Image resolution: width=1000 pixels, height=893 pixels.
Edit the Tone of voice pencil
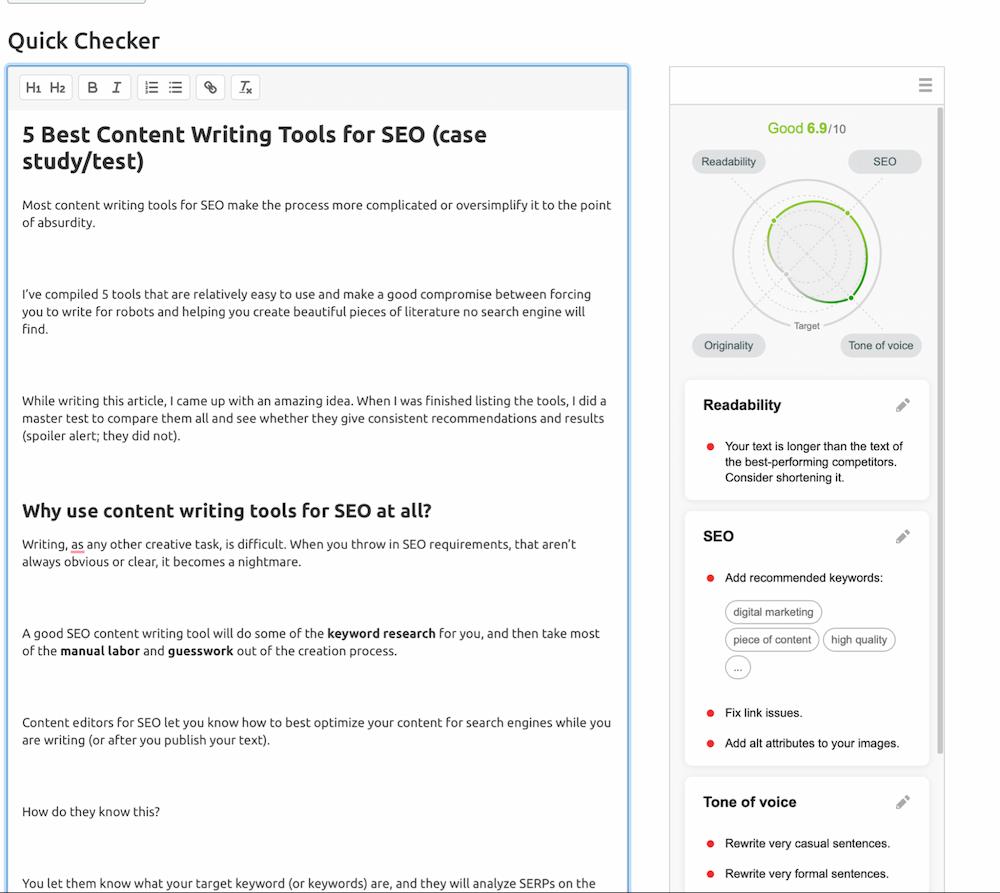(x=902, y=802)
